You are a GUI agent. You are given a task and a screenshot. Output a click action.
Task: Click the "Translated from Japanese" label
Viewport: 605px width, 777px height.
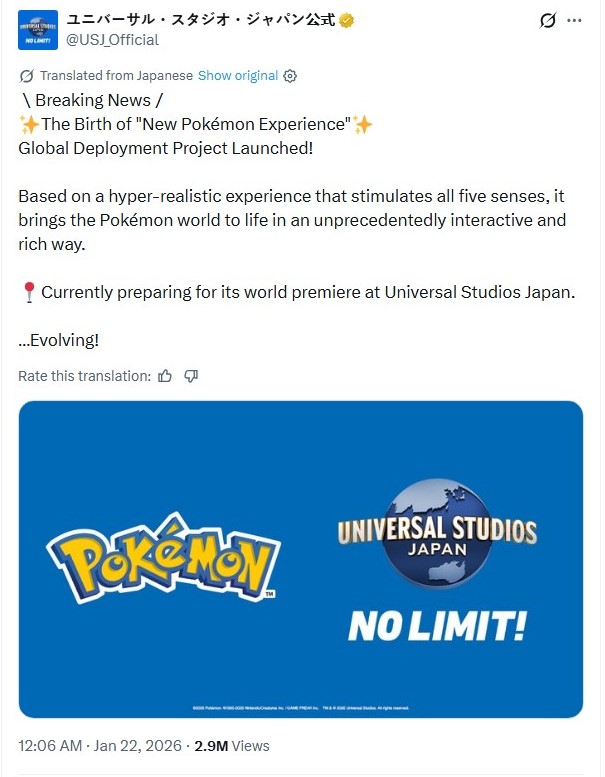pos(116,76)
